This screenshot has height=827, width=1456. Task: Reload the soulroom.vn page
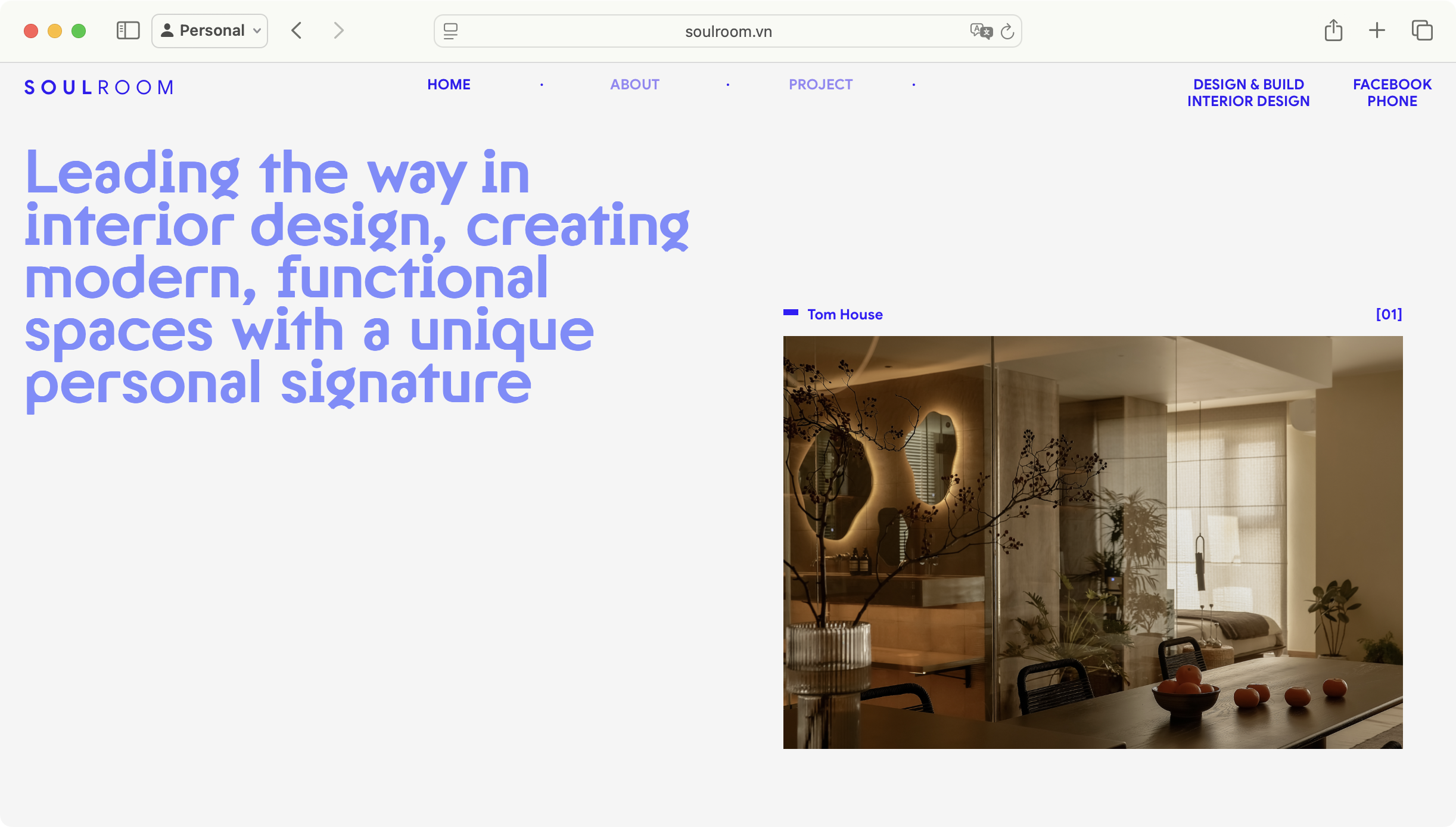tap(1007, 31)
